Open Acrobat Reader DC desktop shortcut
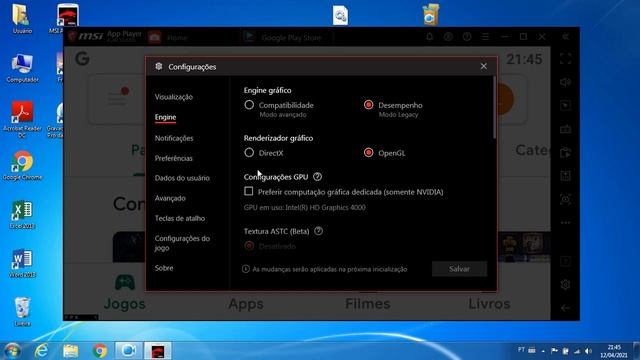Screen dimensions: 640x360 22,119
